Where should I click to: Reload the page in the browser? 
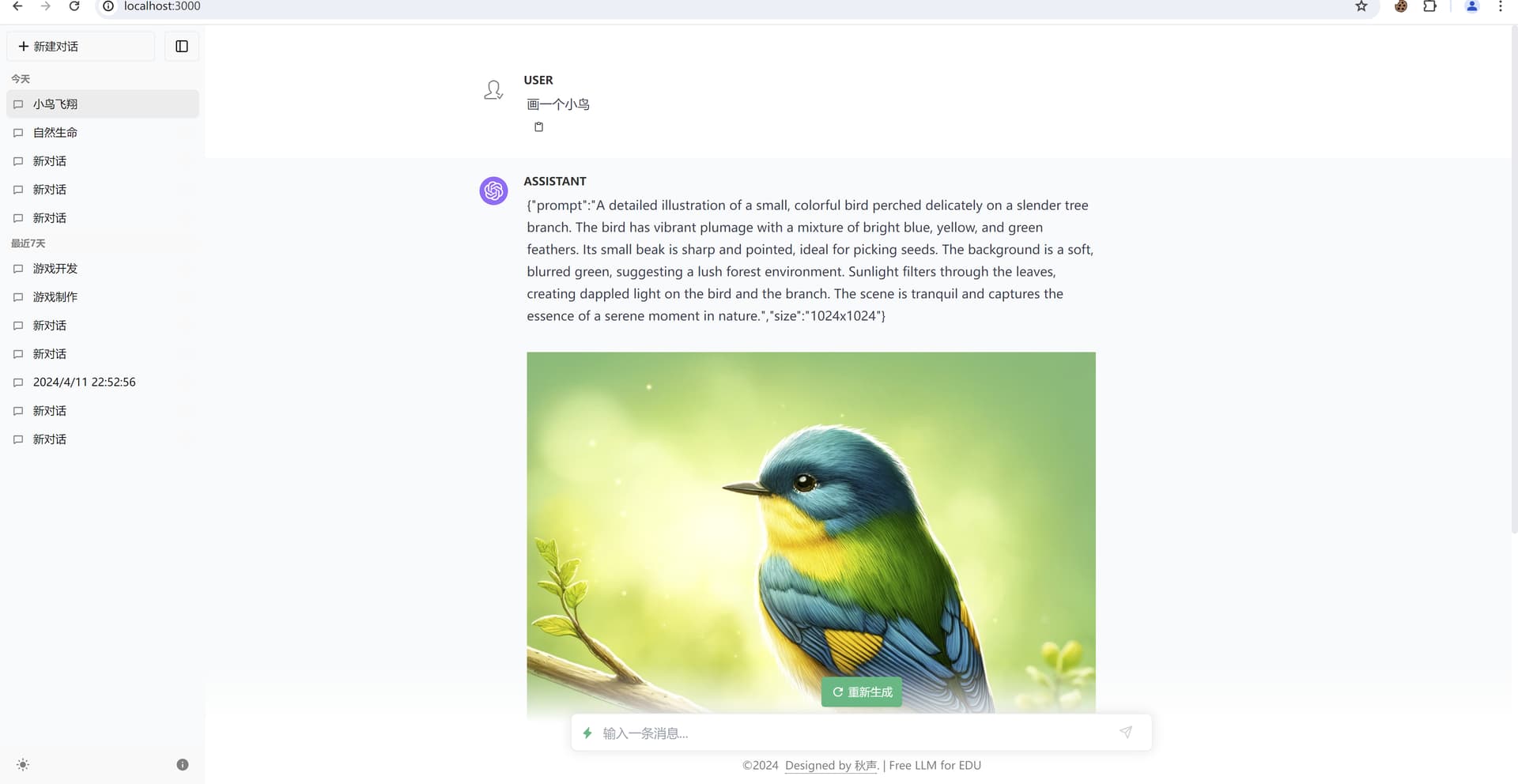click(x=74, y=6)
